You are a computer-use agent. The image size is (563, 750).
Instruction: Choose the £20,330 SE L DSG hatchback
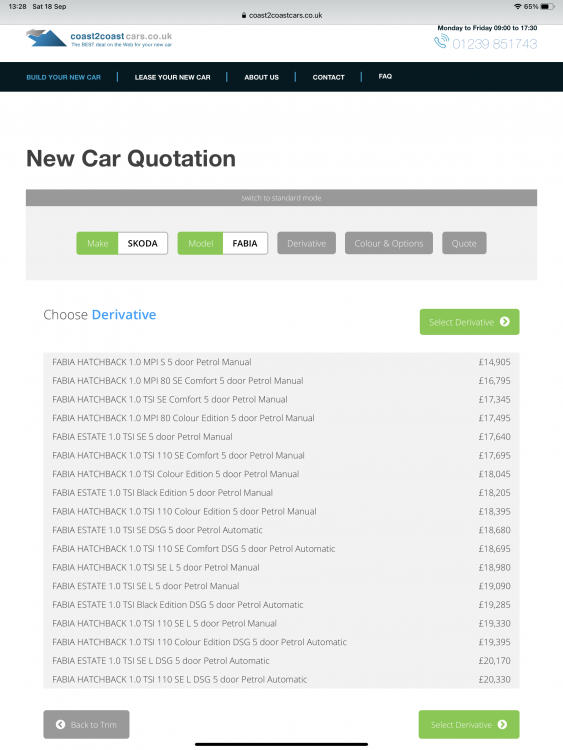(281, 679)
